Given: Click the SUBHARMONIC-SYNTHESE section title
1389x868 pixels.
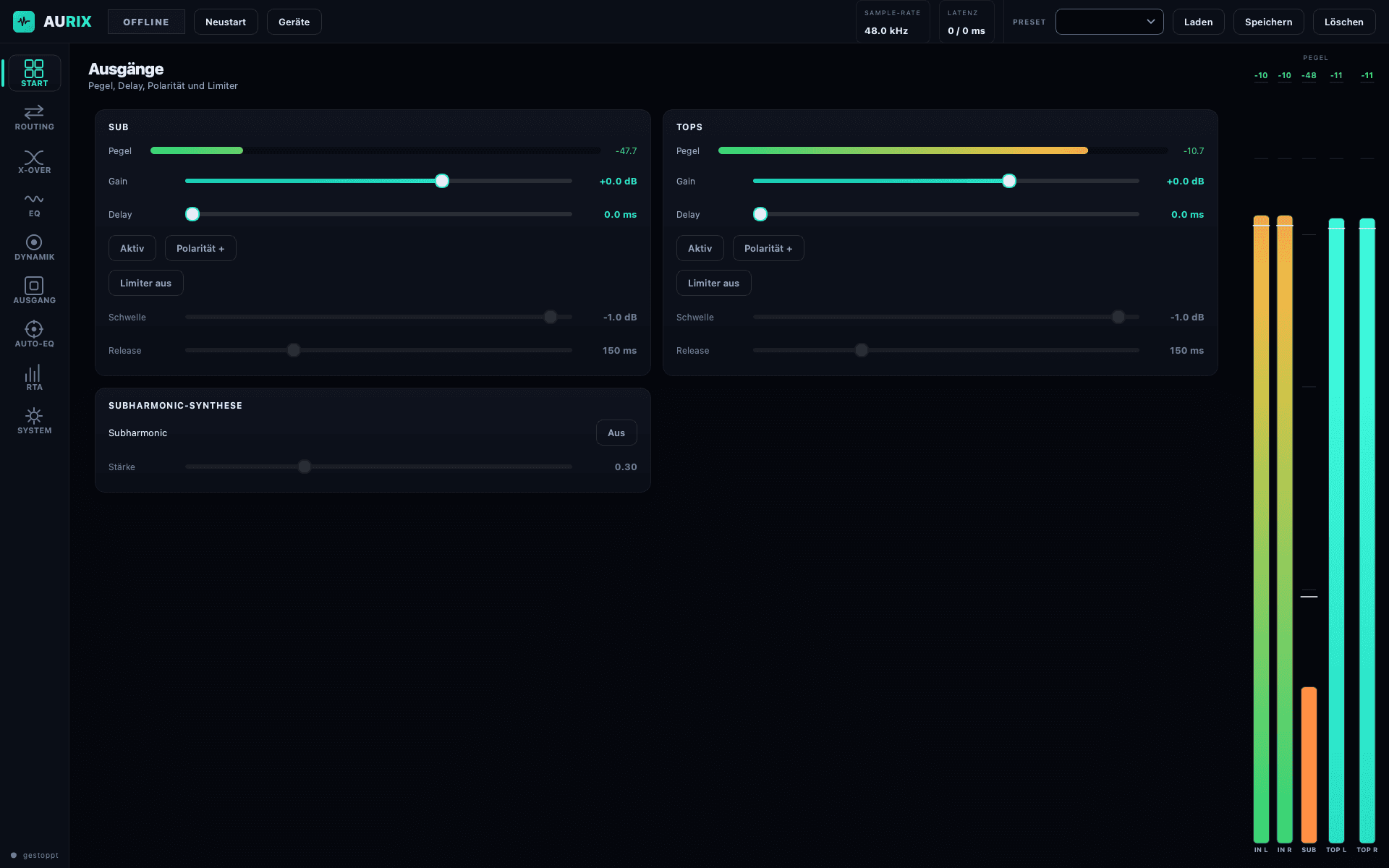Looking at the screenshot, I should point(175,406).
